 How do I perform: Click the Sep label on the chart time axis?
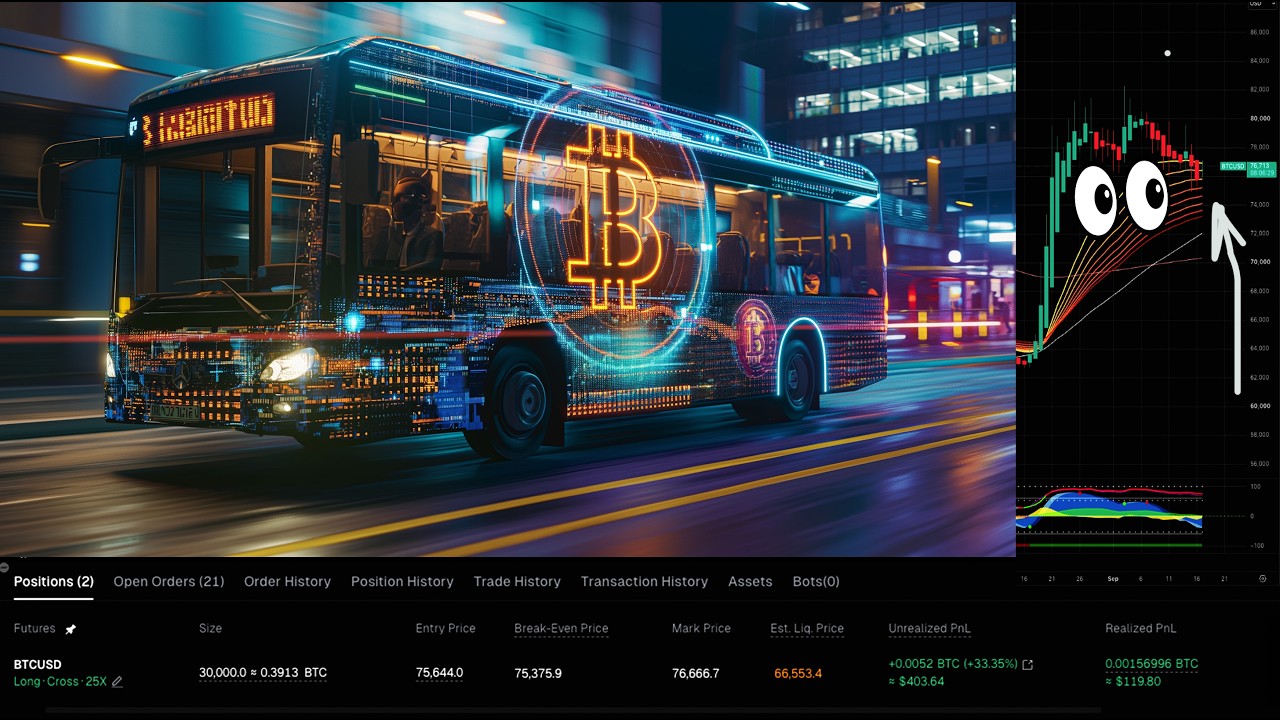(1113, 579)
